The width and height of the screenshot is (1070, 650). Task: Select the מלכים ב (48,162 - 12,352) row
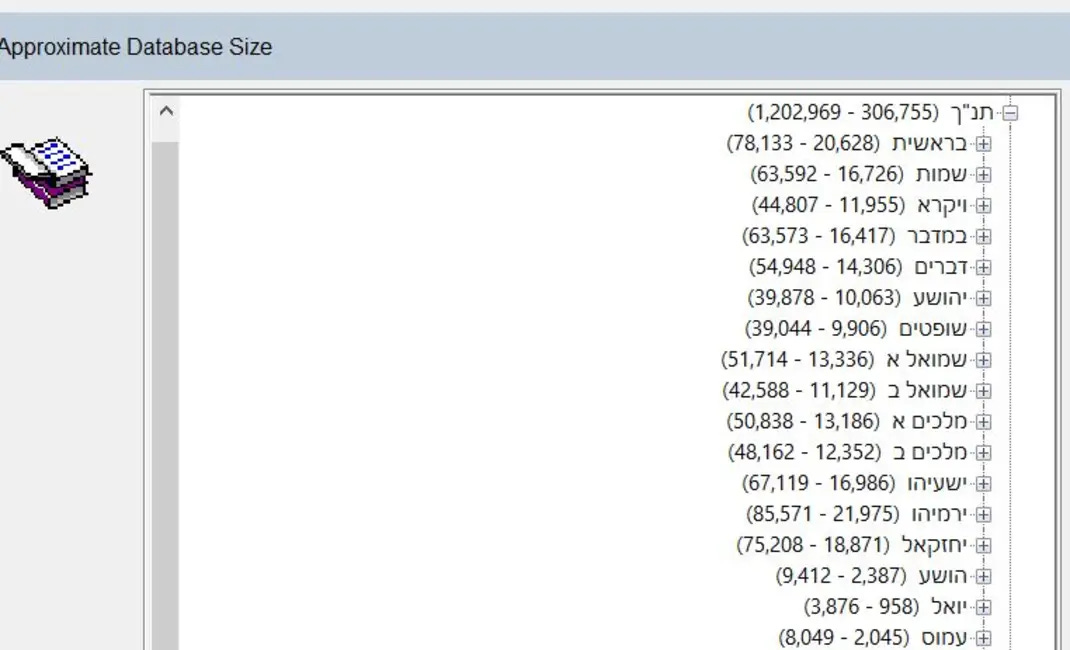point(848,452)
